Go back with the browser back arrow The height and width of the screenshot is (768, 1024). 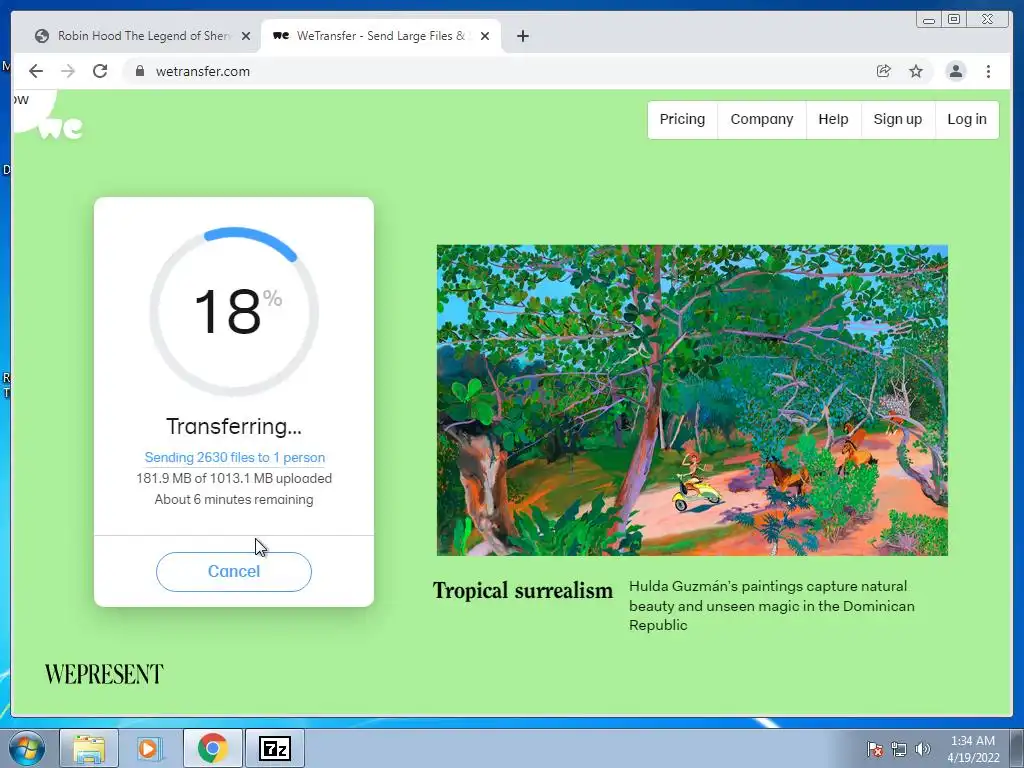36,71
